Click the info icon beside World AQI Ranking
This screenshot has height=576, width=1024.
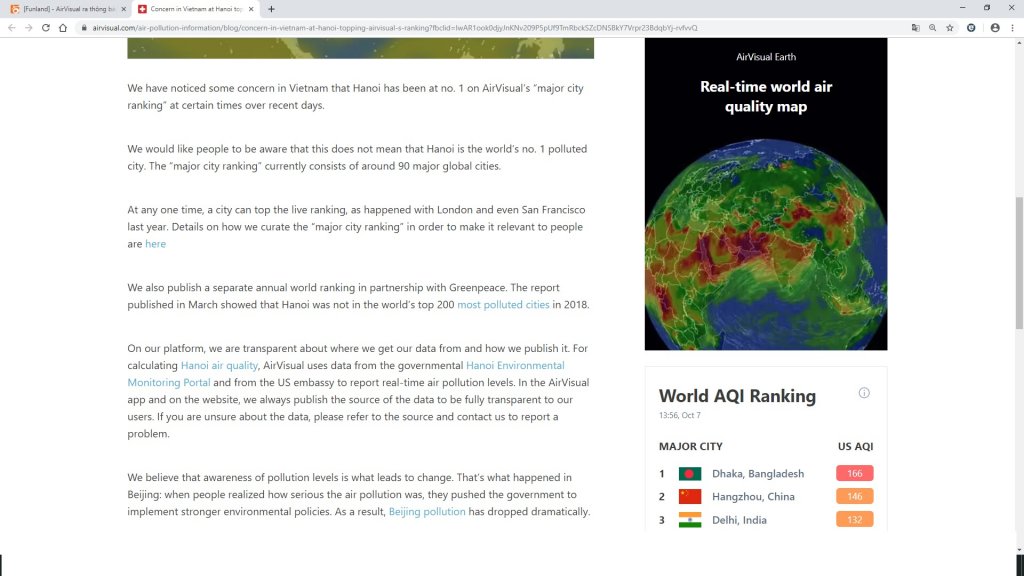[864, 392]
